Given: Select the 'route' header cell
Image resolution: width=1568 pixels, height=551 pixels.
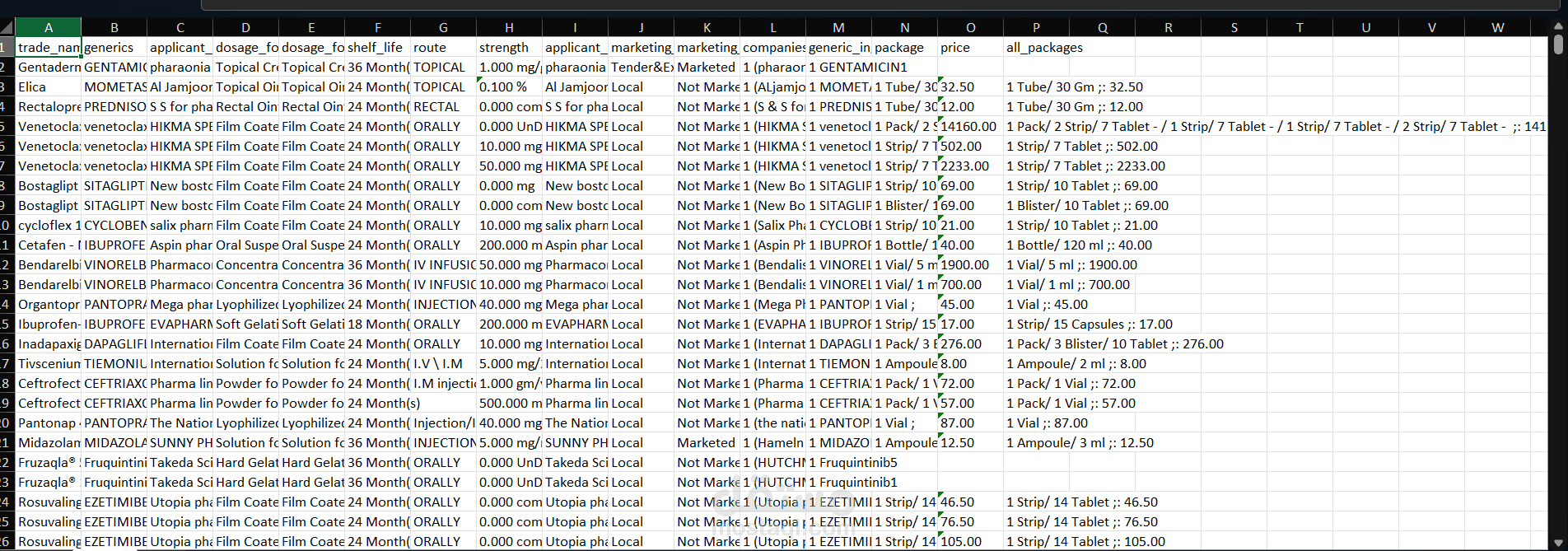Looking at the screenshot, I should tap(444, 47).
